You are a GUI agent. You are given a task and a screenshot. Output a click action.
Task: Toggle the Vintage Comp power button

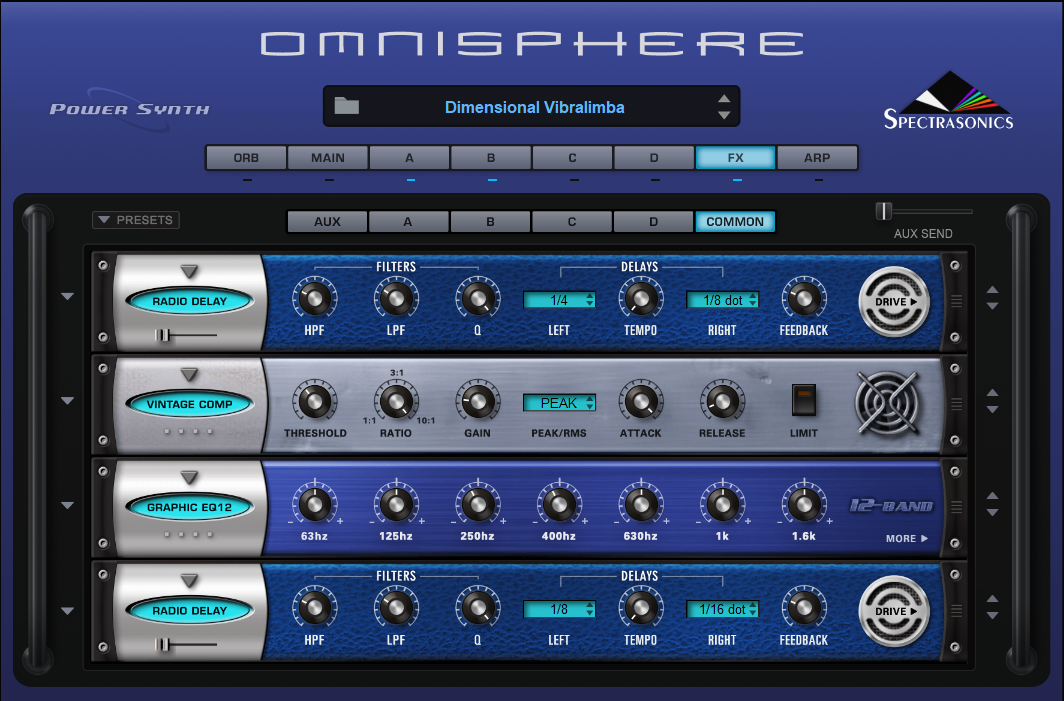pos(189,404)
